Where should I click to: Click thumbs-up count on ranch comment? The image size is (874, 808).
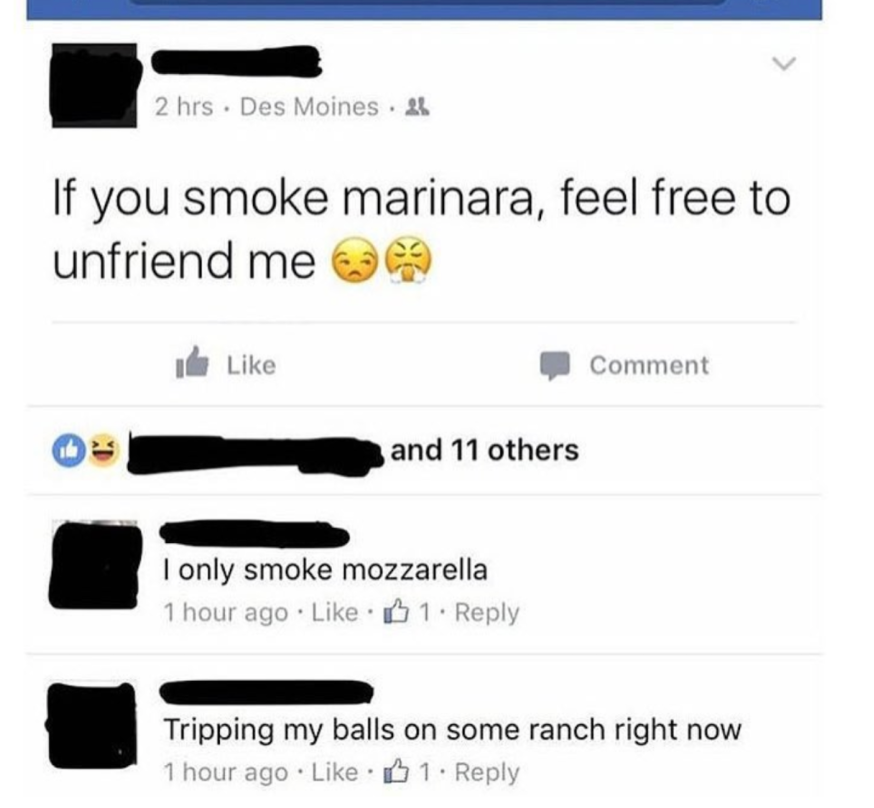click(x=406, y=772)
